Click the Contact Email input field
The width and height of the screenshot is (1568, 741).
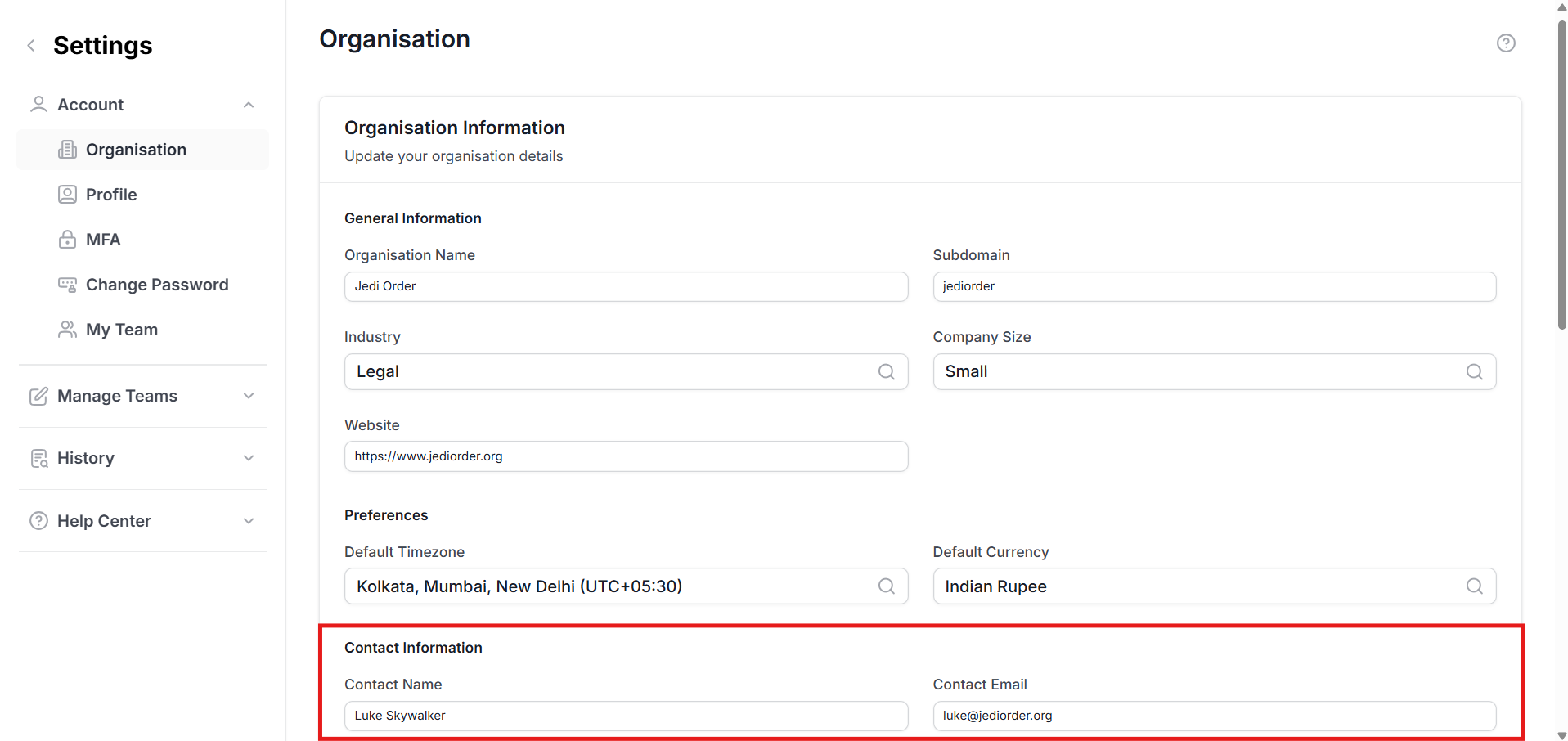coord(1214,716)
